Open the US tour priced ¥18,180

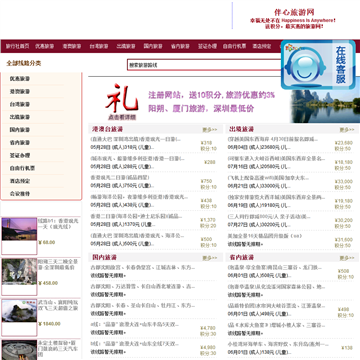[276, 158]
